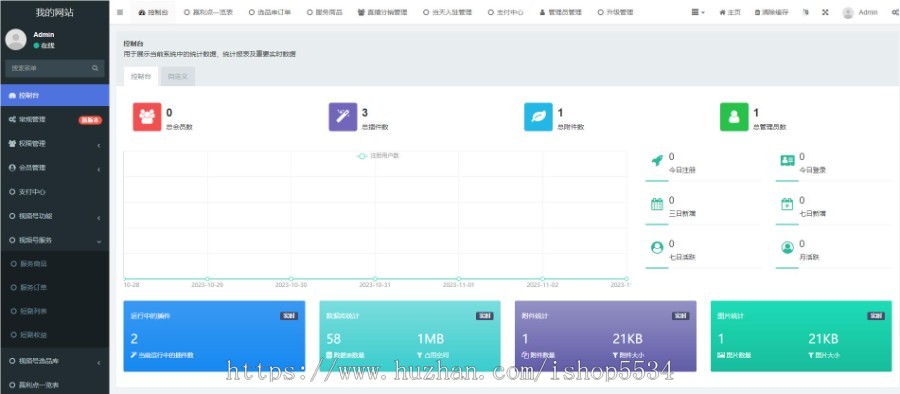This screenshot has width=900, height=394.
Task: Open 支付中心 in the left sidebar
Action: pyautogui.click(x=55, y=192)
